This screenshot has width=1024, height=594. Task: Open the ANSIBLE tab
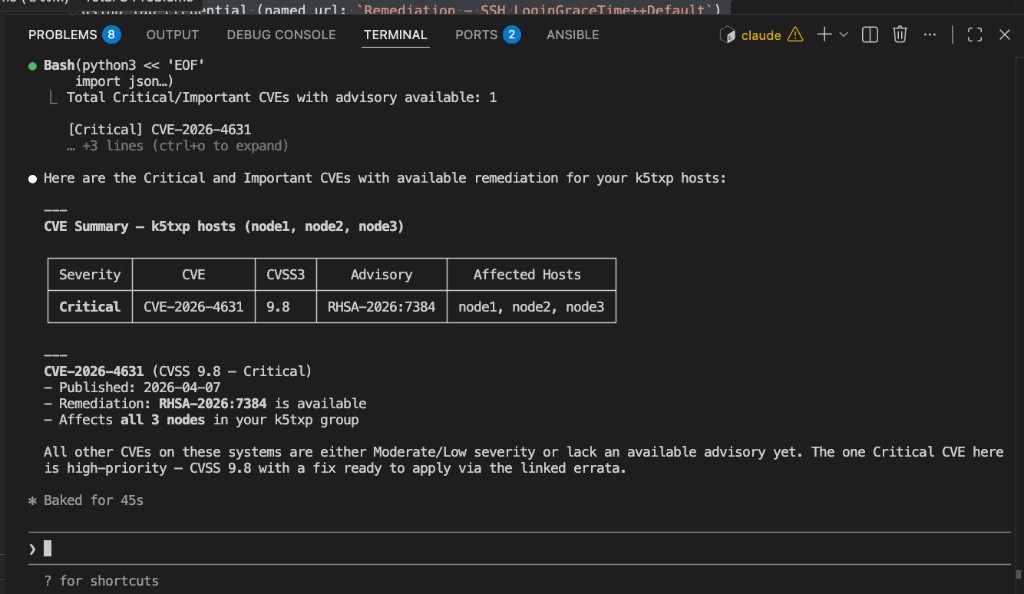(x=573, y=35)
